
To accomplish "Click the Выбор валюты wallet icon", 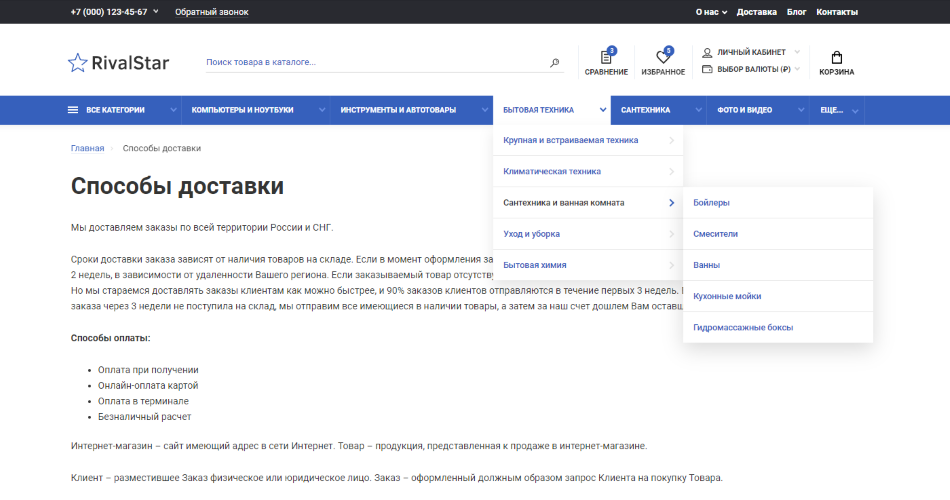I will point(707,69).
